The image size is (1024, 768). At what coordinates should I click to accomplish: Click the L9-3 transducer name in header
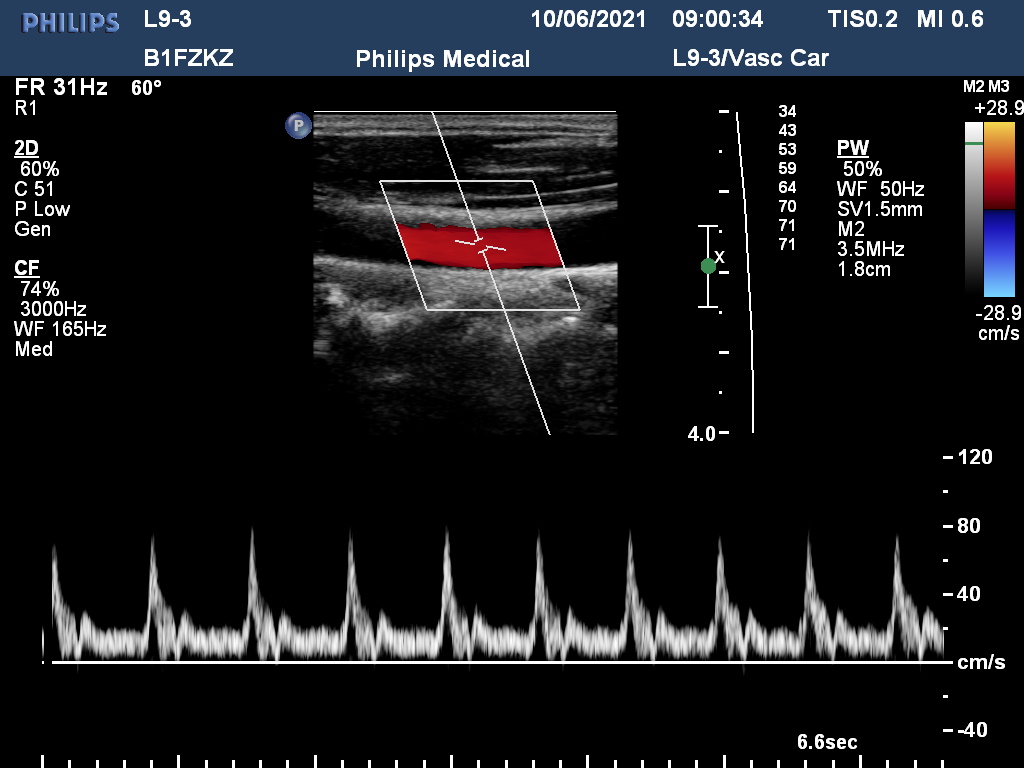pos(168,20)
